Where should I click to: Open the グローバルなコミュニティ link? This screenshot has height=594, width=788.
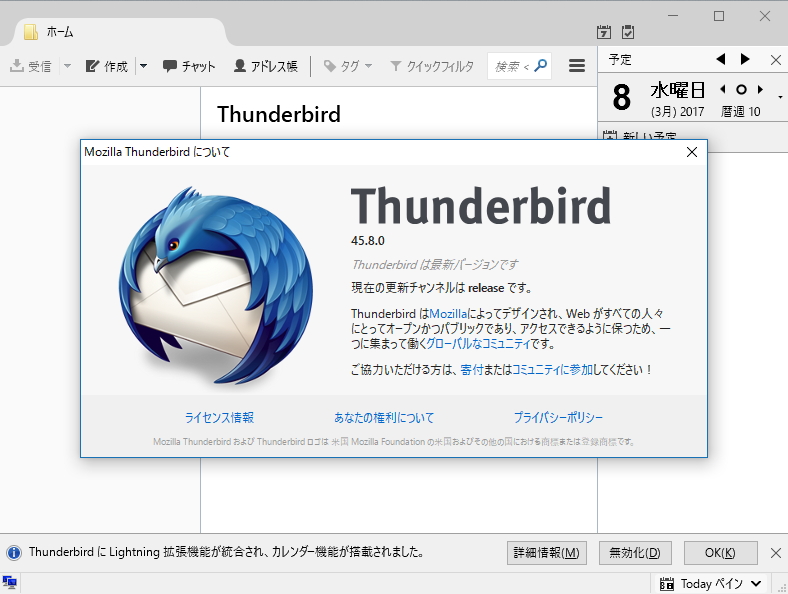tap(478, 344)
